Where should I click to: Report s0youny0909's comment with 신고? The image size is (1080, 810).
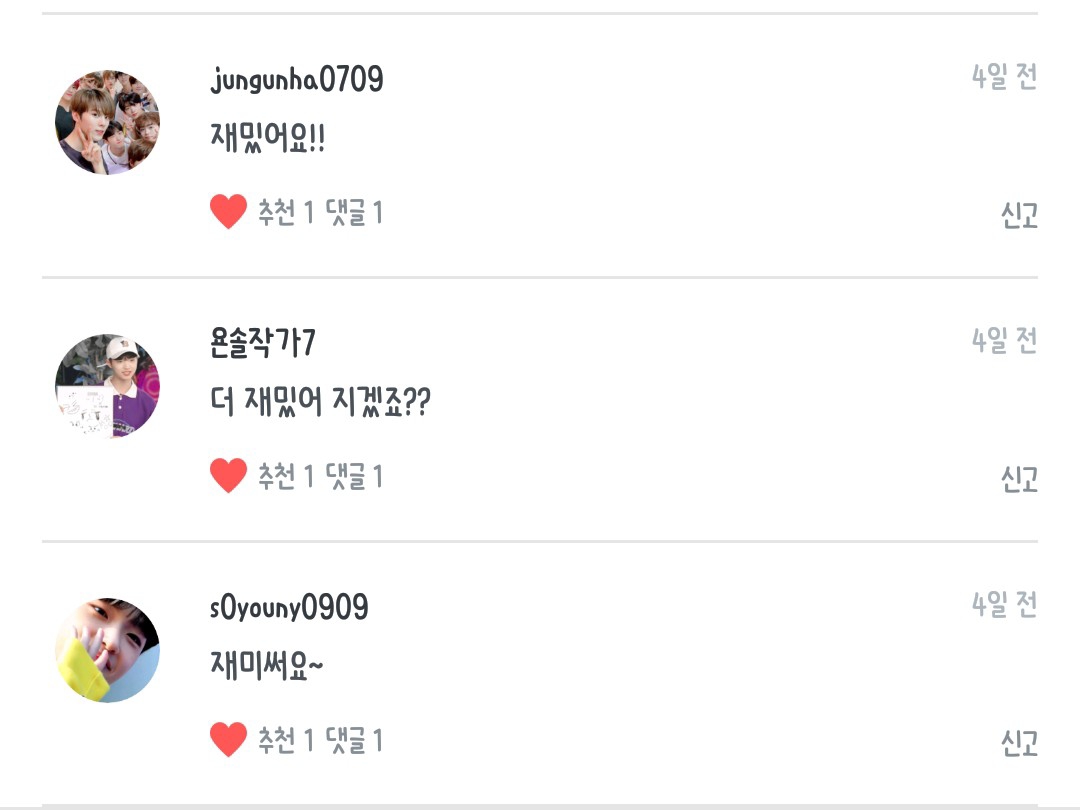click(x=1019, y=743)
